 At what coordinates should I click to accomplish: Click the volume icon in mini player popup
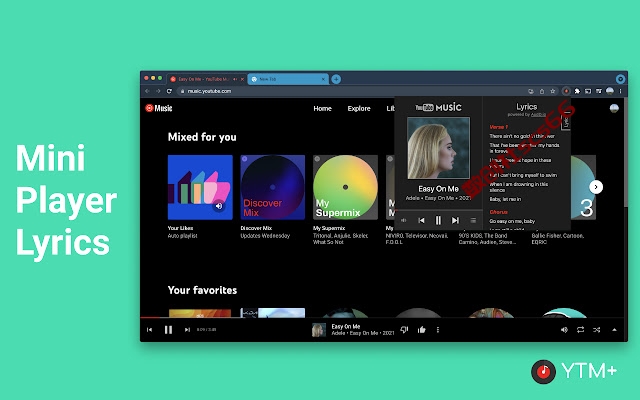tap(404, 220)
